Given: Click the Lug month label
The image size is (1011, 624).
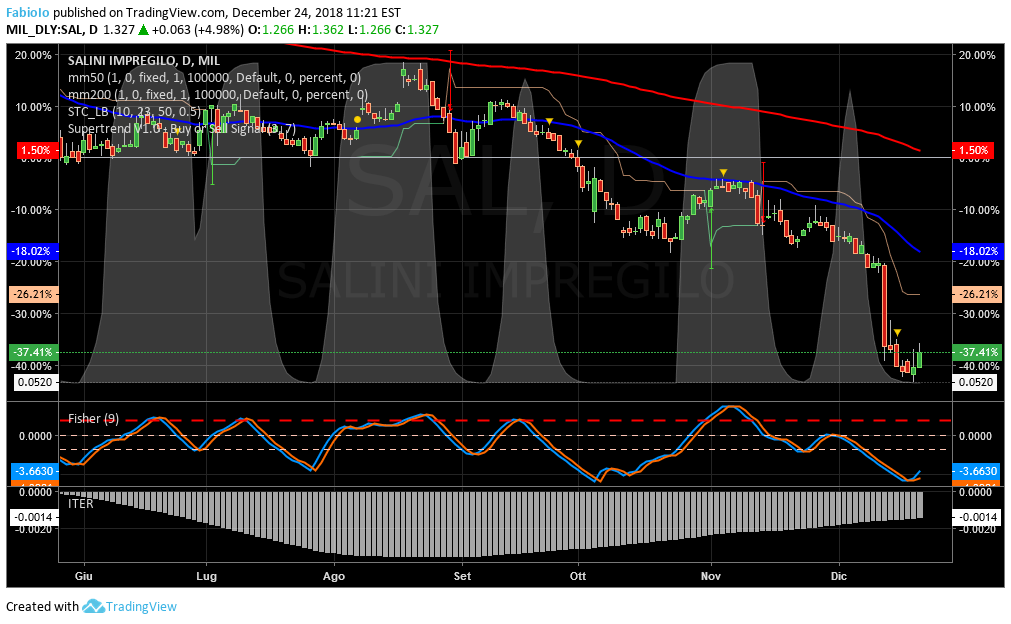Looking at the screenshot, I should coord(206,576).
